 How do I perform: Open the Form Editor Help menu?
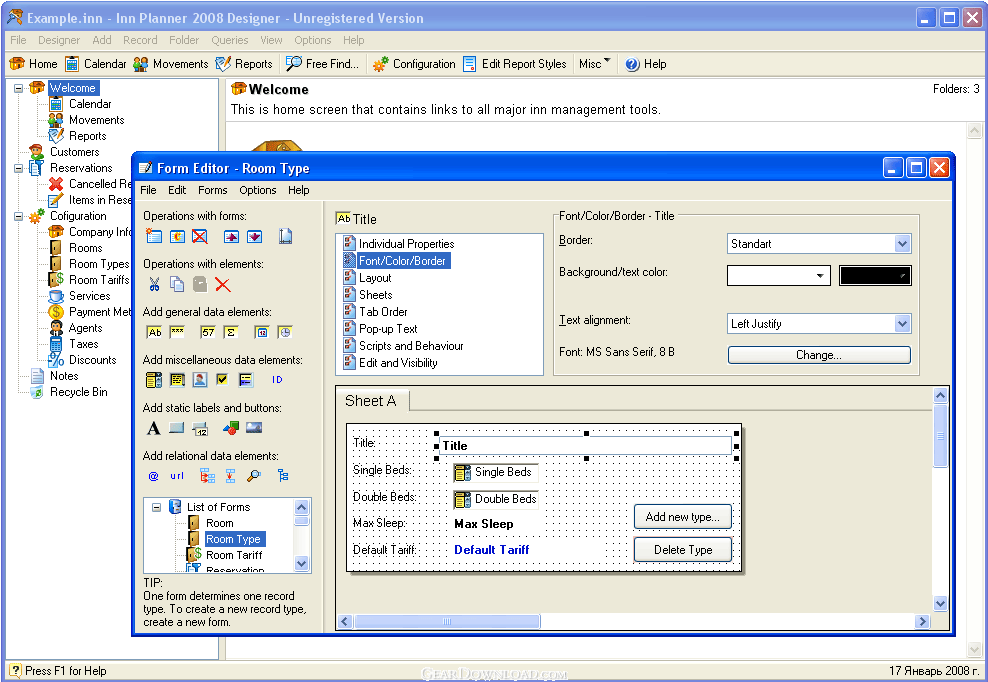[x=299, y=190]
